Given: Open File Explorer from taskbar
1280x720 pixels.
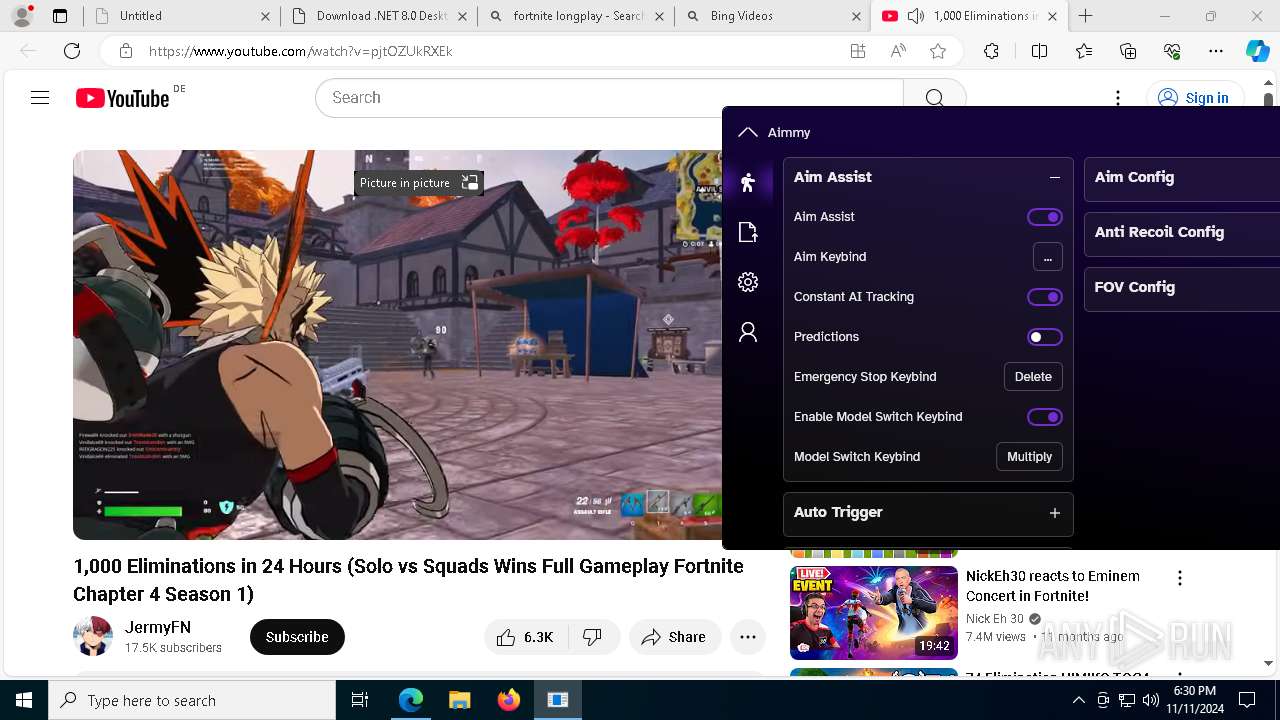Looking at the screenshot, I should pos(459,700).
